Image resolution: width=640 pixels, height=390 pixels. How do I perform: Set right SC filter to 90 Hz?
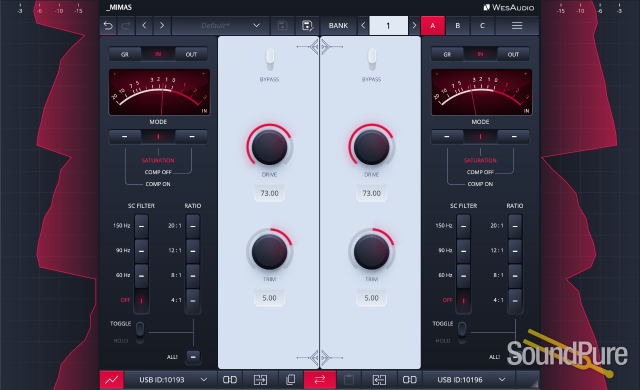coord(464,251)
